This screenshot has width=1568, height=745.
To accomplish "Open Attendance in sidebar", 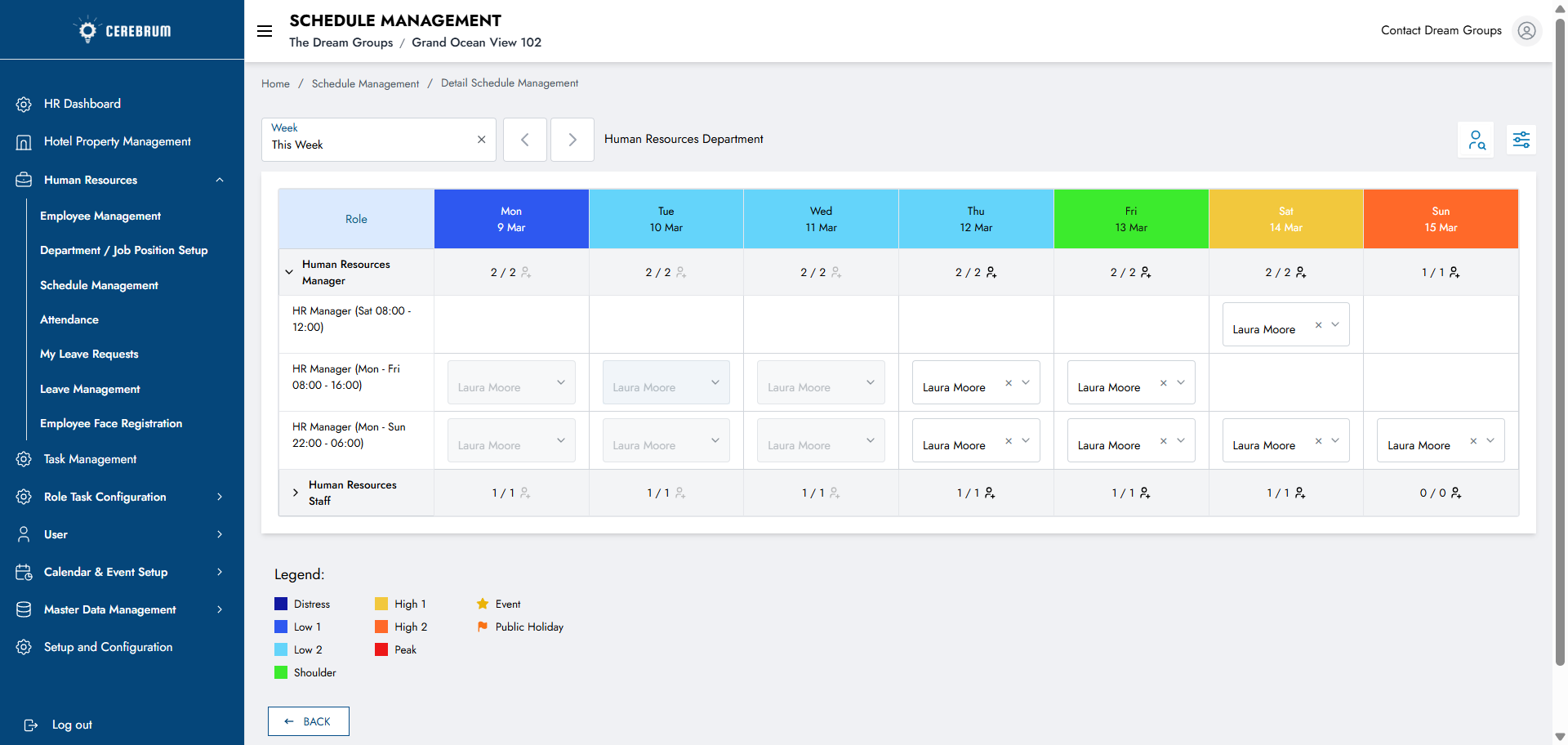I will click(x=69, y=319).
